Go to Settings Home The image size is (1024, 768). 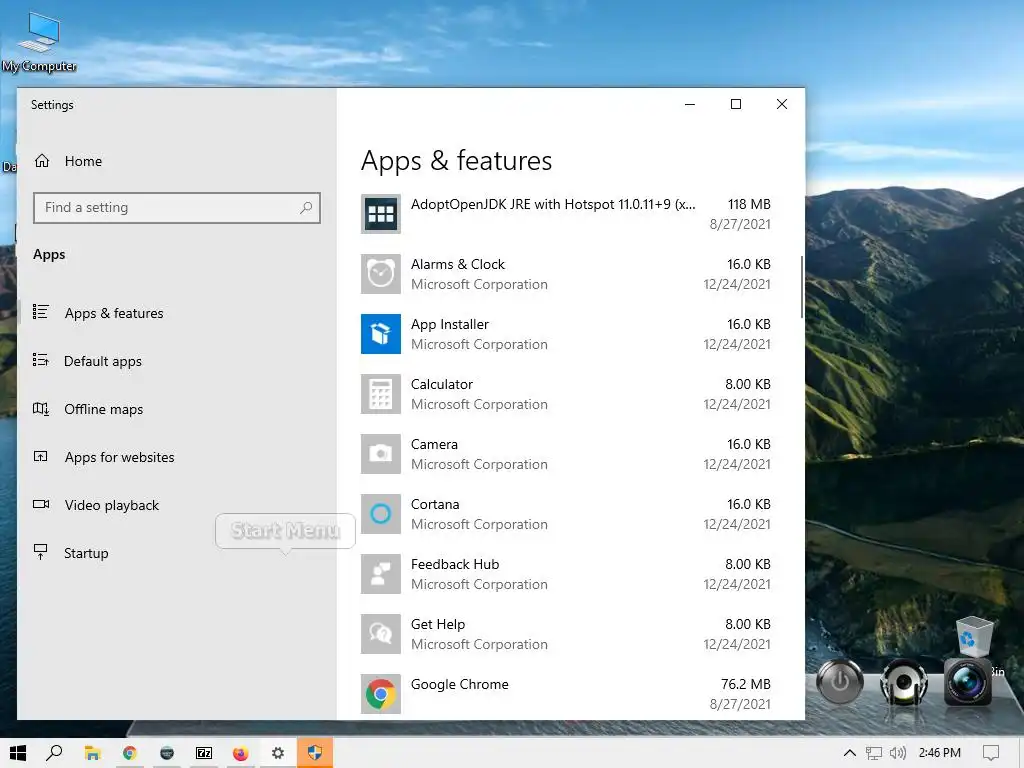(83, 161)
